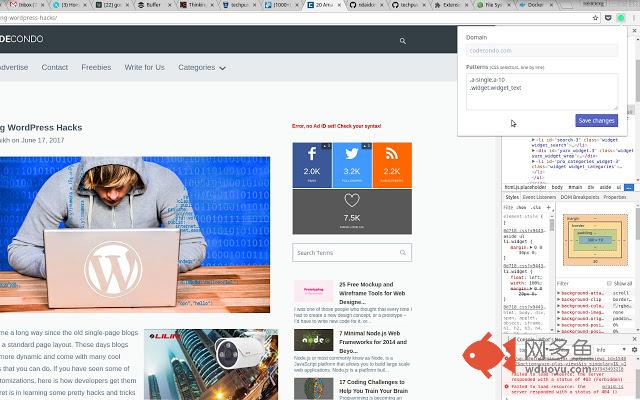Expand the background-clip computed property
Screen dimensions: 640x400
pyautogui.click(x=559, y=299)
